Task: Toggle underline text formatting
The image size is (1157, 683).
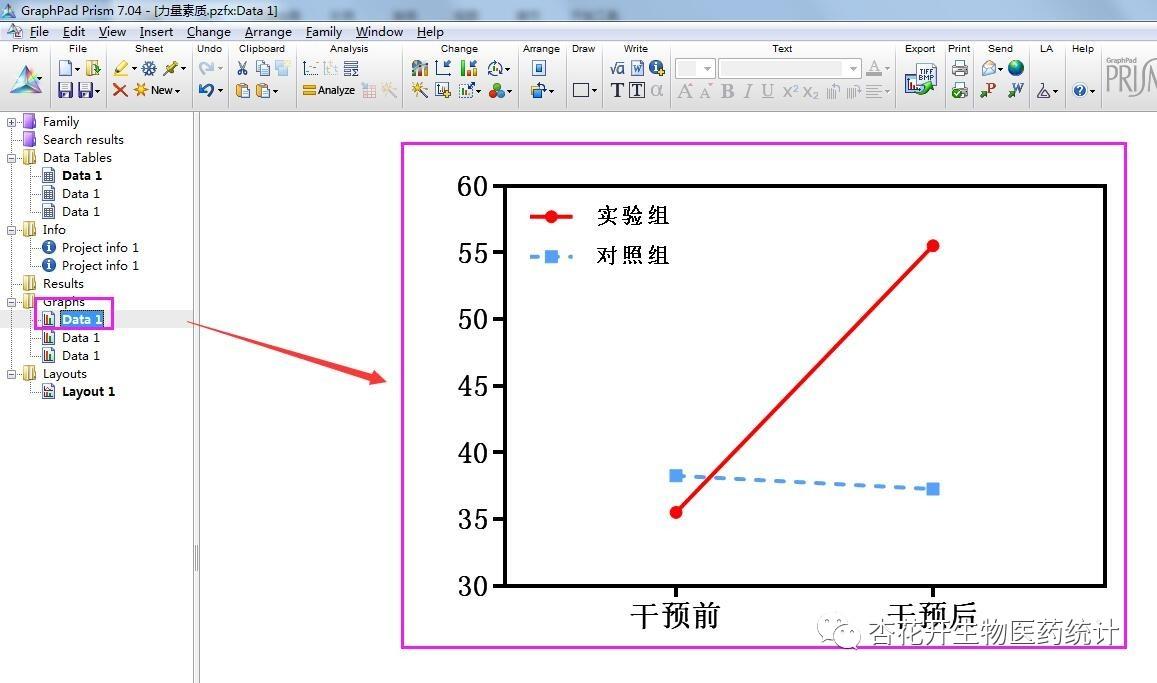Action: pos(765,91)
